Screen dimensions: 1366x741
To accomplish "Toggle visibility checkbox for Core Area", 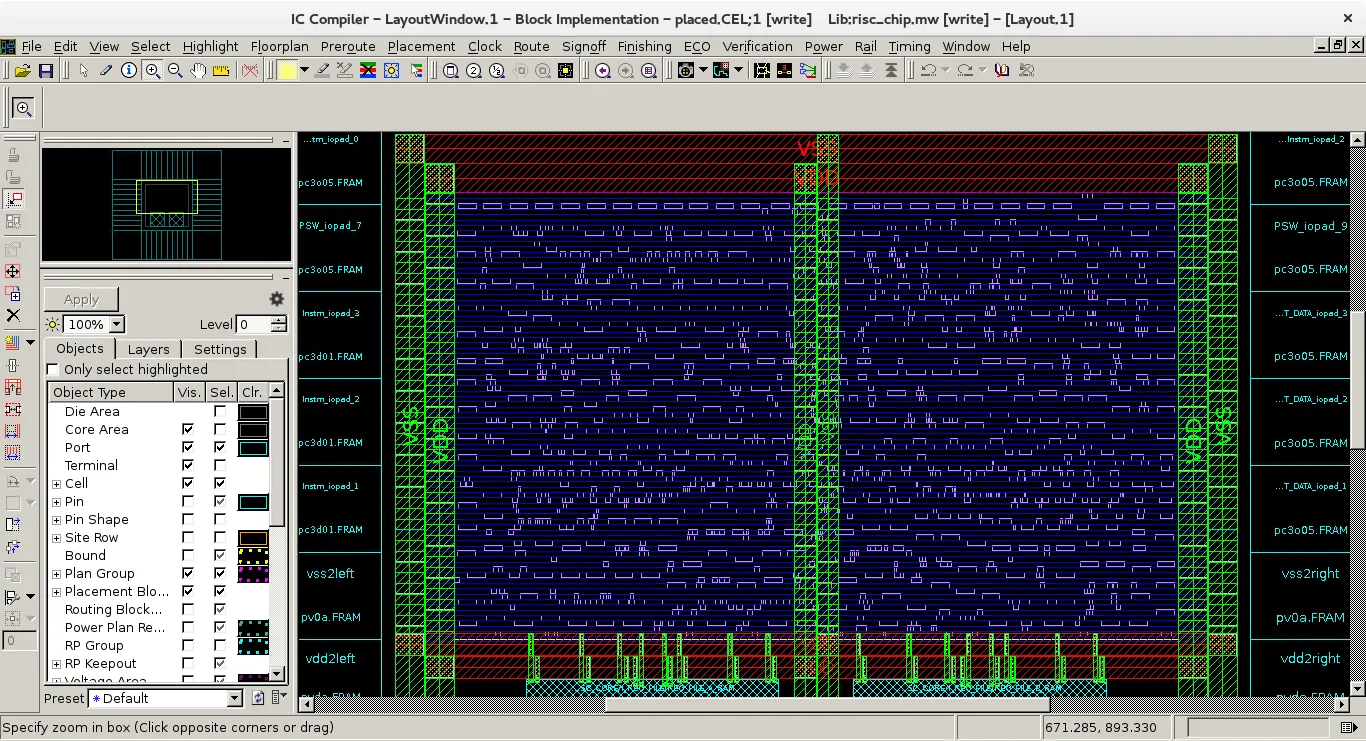I will 188,429.
